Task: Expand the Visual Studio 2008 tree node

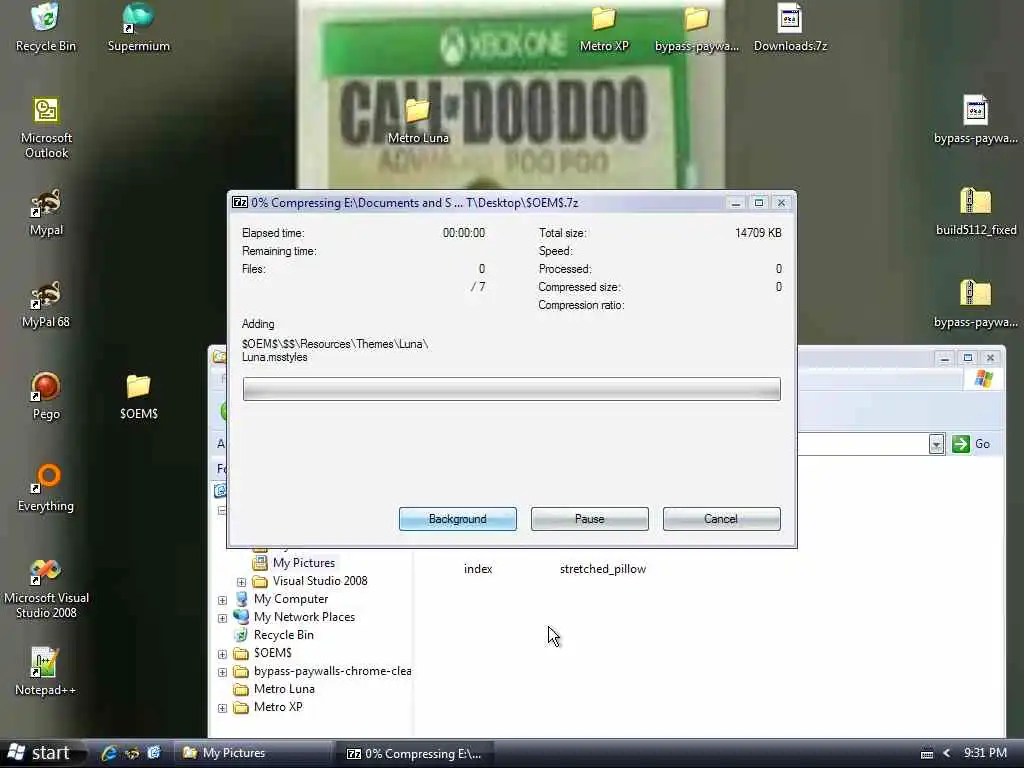Action: 241,581
